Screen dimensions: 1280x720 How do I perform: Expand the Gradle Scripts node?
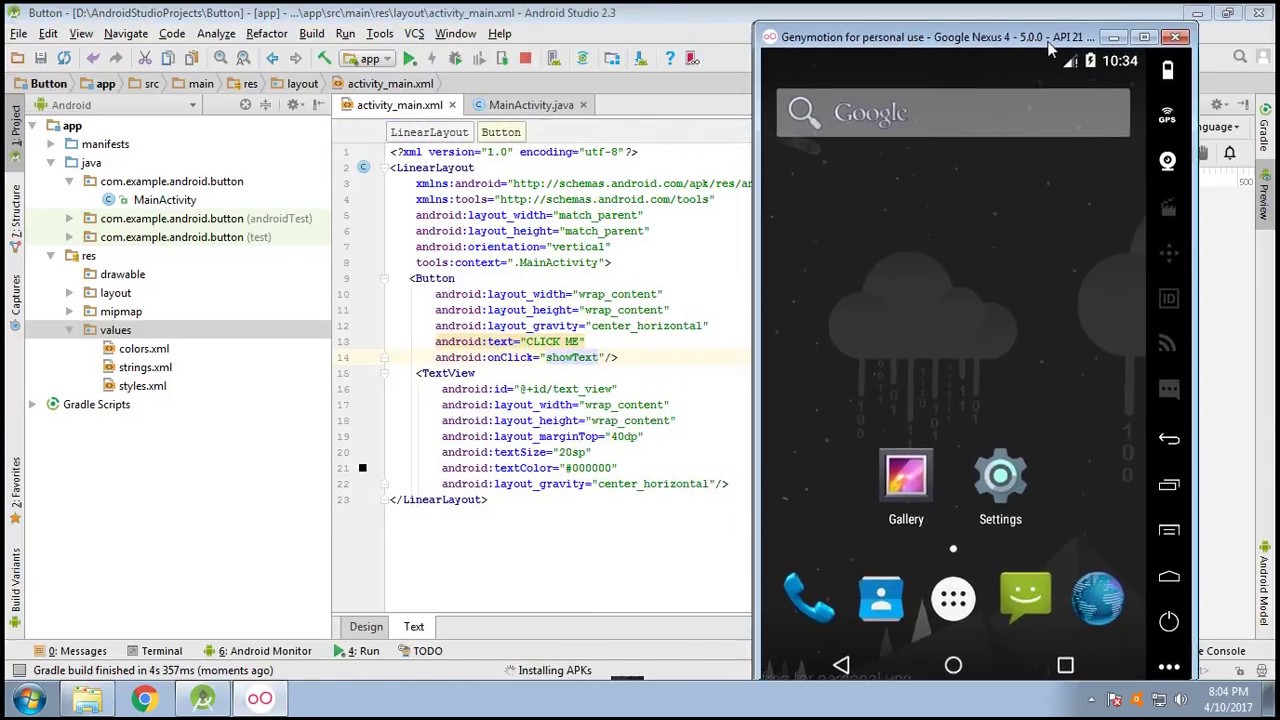(32, 405)
